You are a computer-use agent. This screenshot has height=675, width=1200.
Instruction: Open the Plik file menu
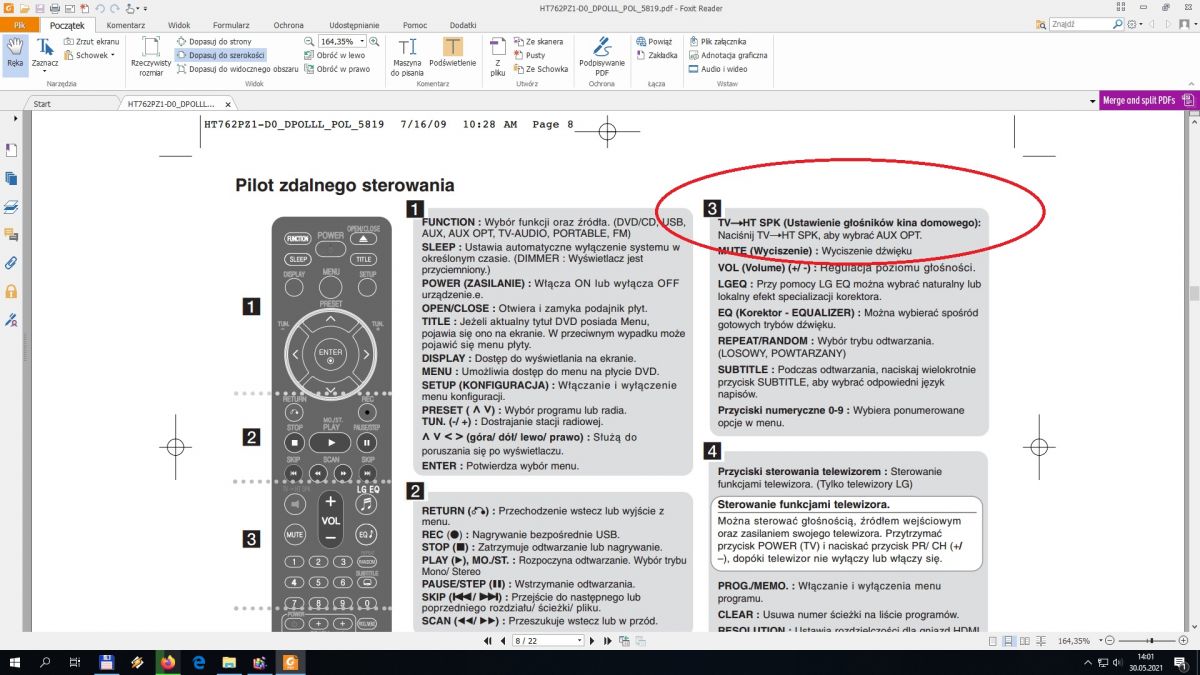tap(19, 23)
